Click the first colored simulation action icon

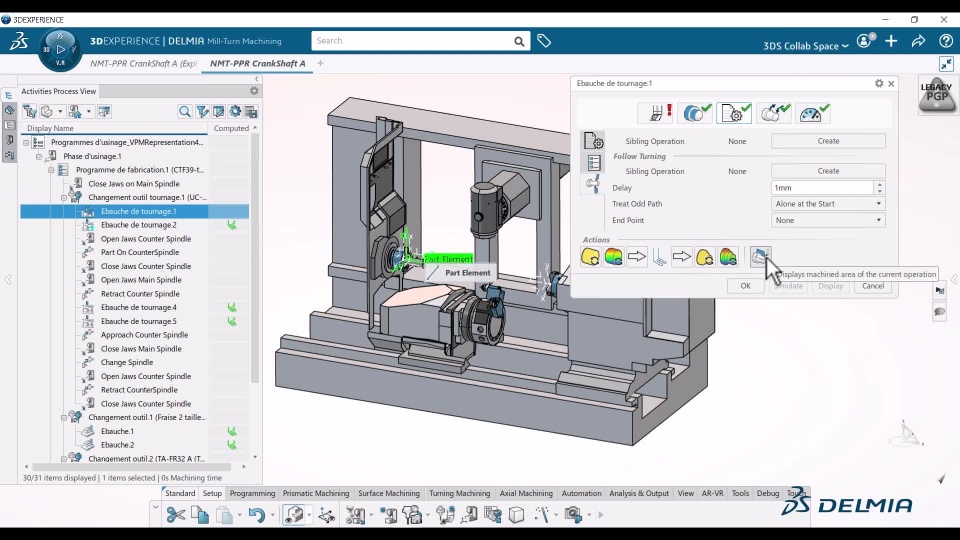(x=613, y=257)
